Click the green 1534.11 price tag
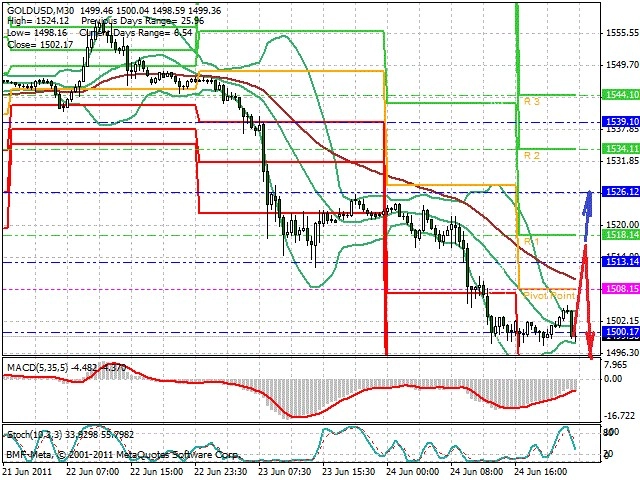The height and width of the screenshot is (480, 640). (621, 149)
